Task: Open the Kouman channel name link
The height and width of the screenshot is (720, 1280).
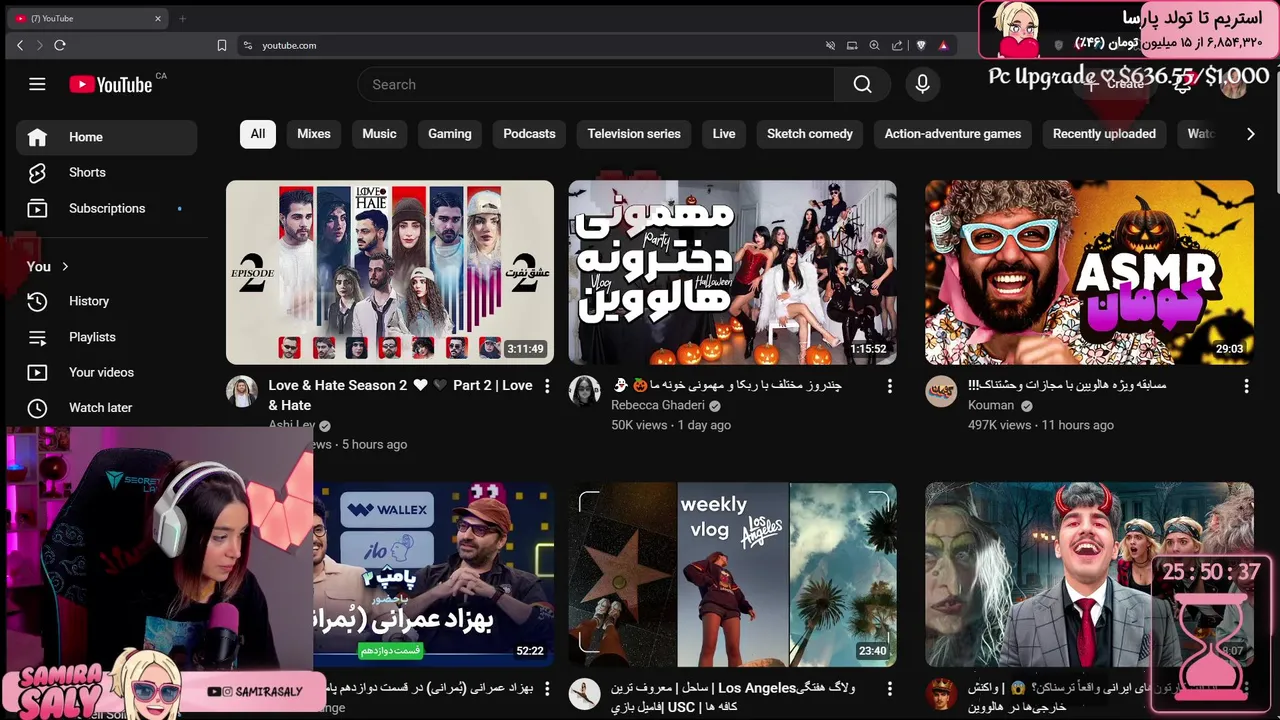Action: click(x=993, y=405)
